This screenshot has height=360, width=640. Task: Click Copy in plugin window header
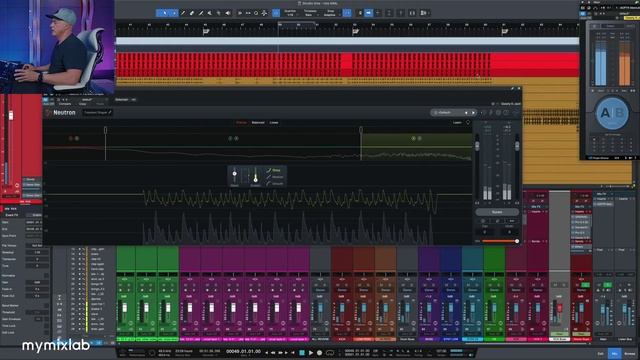click(x=82, y=104)
